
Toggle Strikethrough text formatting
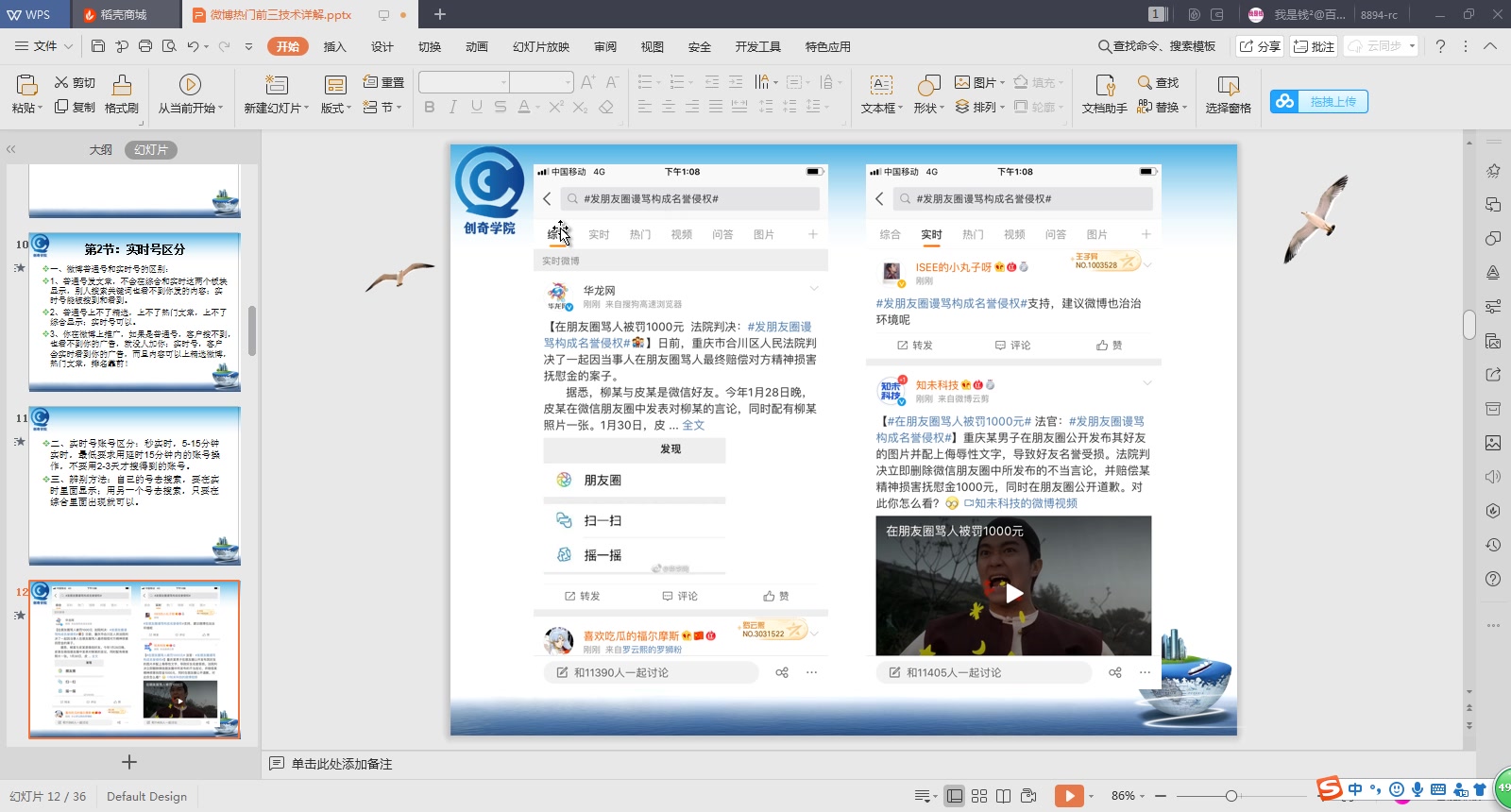click(501, 107)
